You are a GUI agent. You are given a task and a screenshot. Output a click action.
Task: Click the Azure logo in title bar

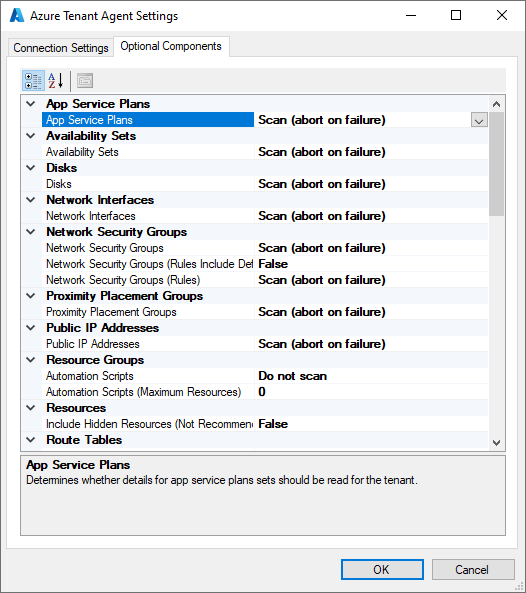(17, 16)
